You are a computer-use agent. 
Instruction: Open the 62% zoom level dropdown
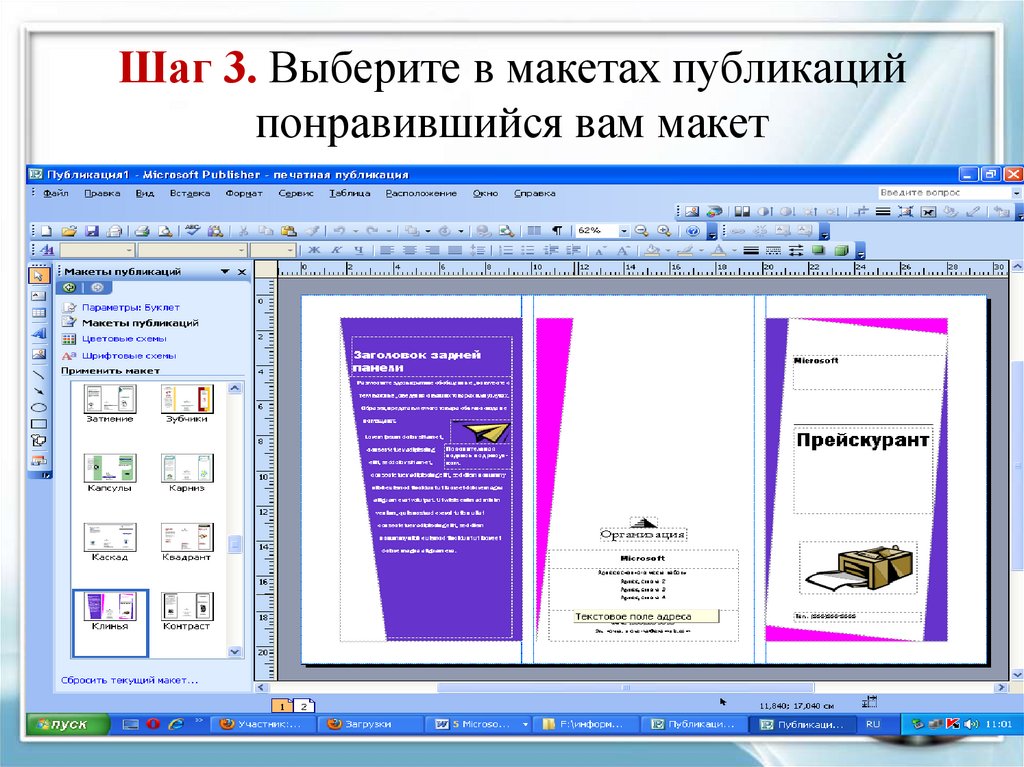(x=624, y=231)
